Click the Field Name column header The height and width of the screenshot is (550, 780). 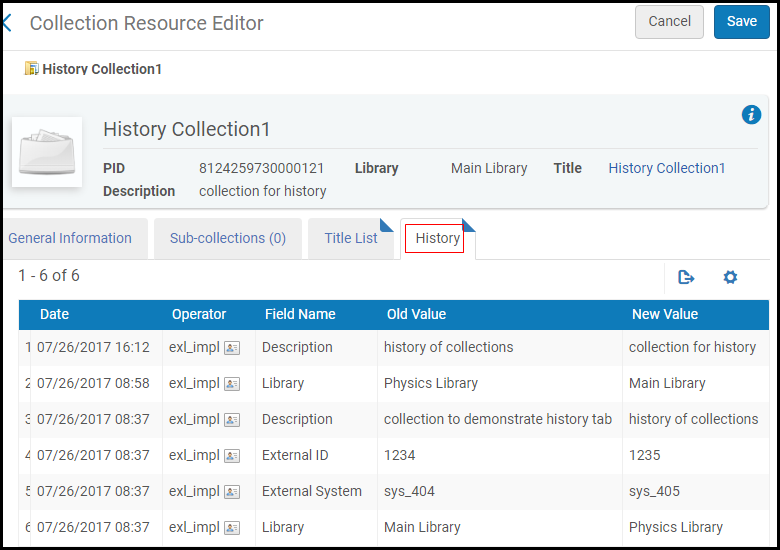300,314
